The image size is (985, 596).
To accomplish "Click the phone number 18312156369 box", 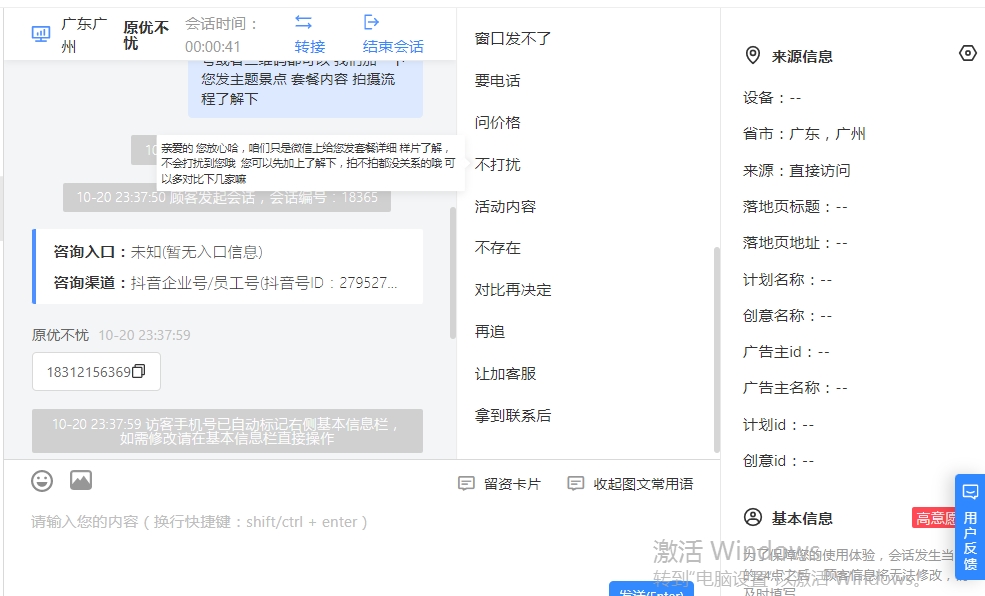I will [96, 372].
